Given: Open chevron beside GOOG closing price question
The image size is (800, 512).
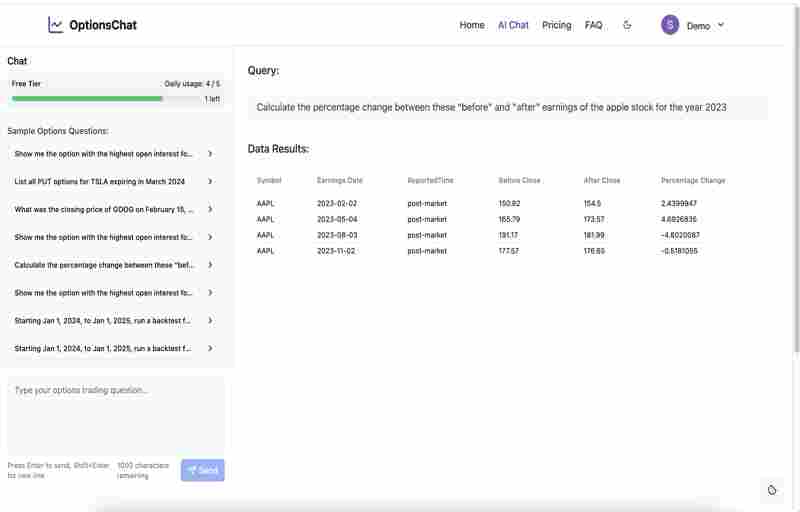Looking at the screenshot, I should pyautogui.click(x=210, y=209).
